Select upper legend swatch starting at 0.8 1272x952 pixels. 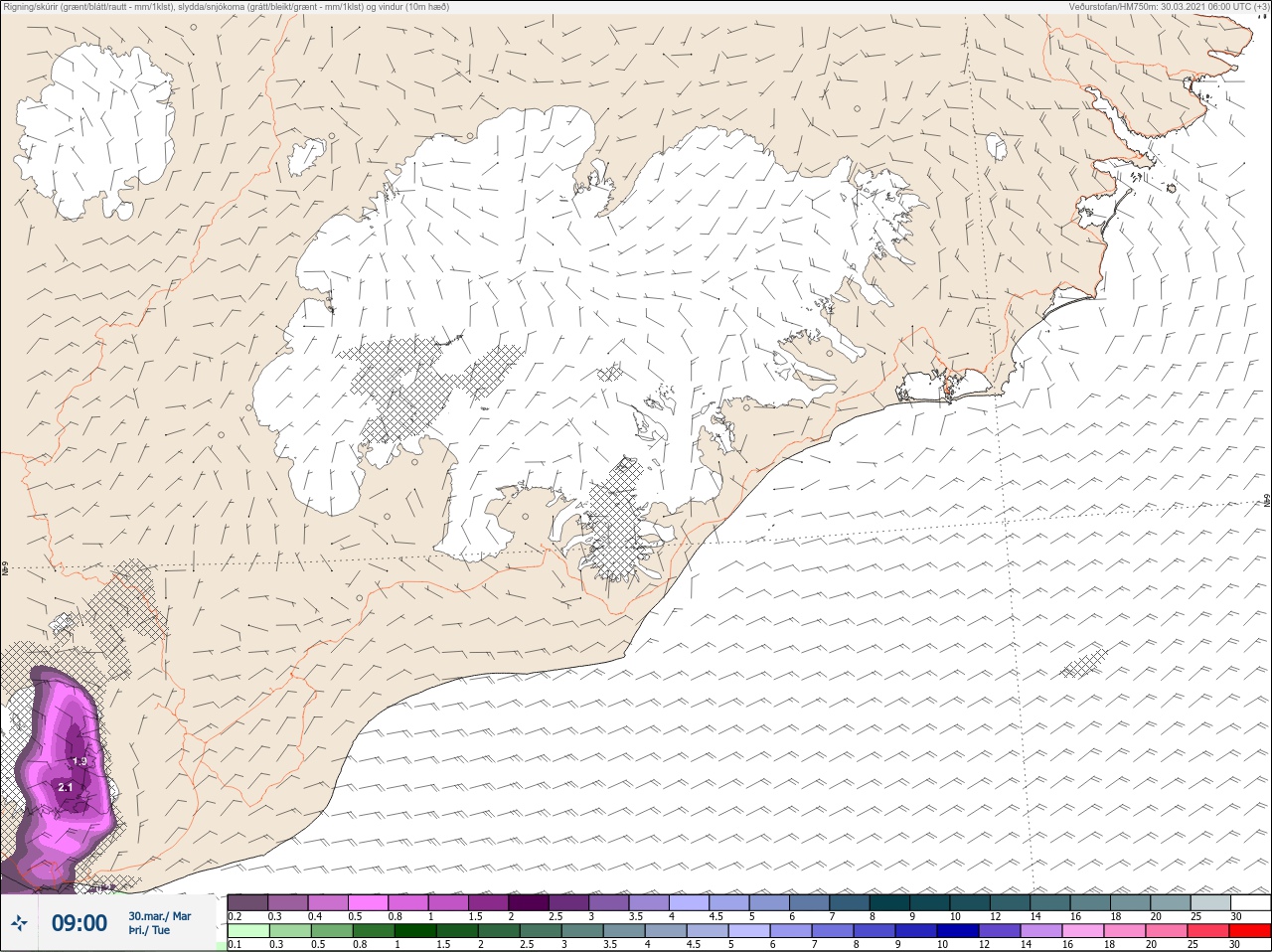pos(407,902)
